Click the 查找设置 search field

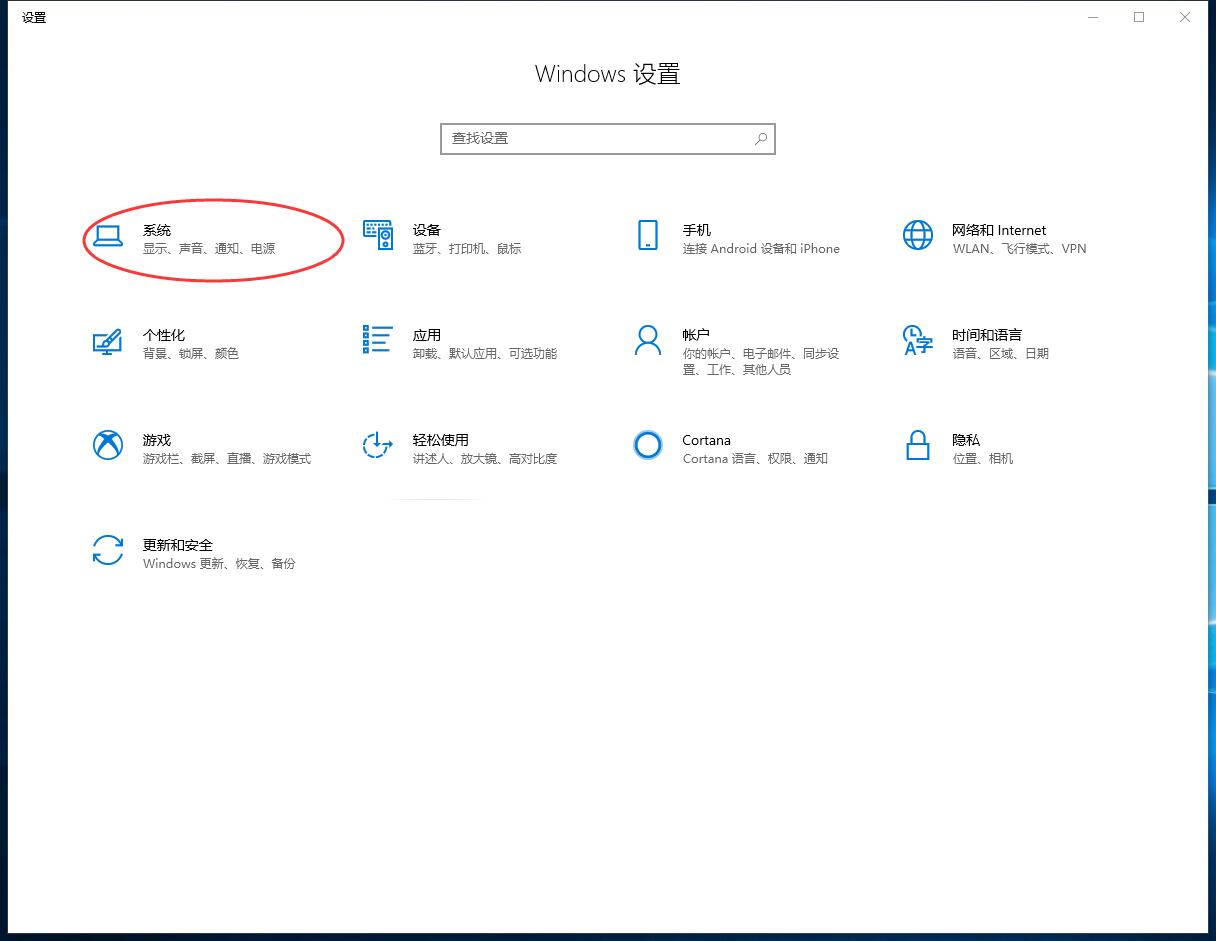point(608,139)
